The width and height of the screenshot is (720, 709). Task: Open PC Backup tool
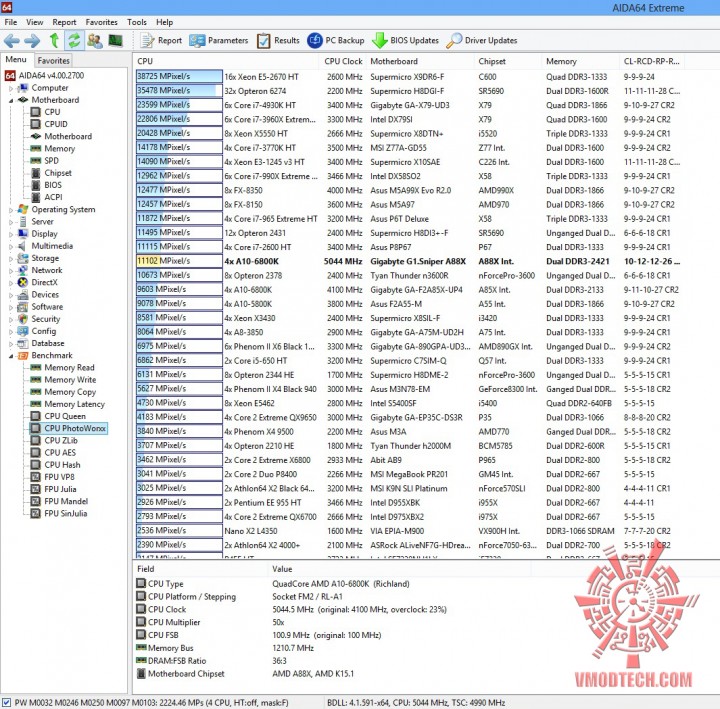(336, 41)
